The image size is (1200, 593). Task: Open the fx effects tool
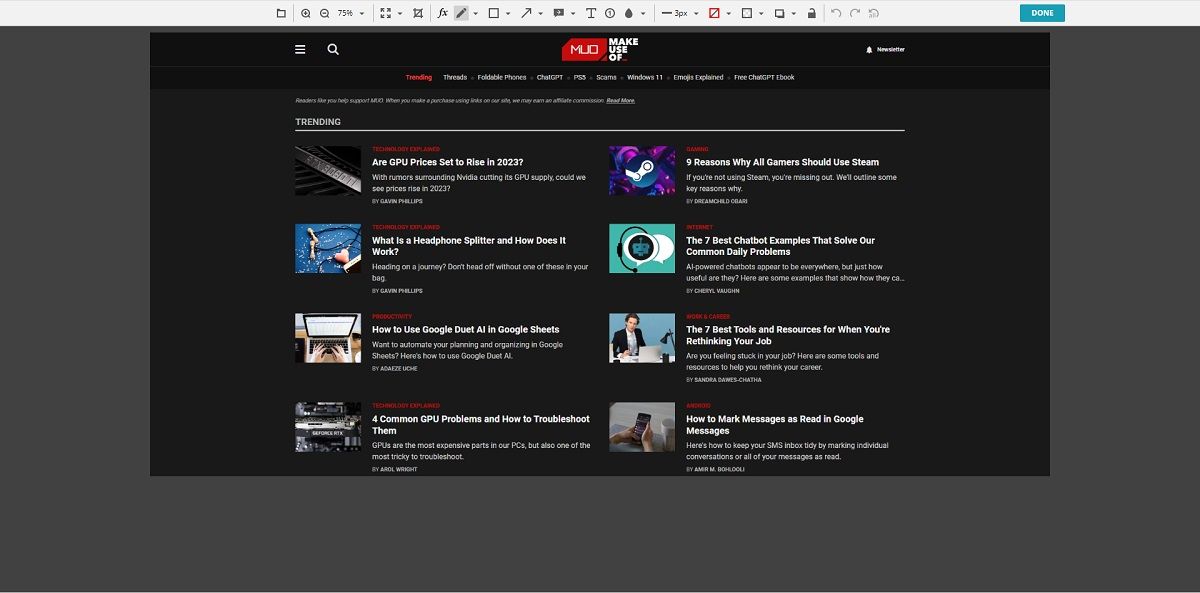click(x=442, y=13)
